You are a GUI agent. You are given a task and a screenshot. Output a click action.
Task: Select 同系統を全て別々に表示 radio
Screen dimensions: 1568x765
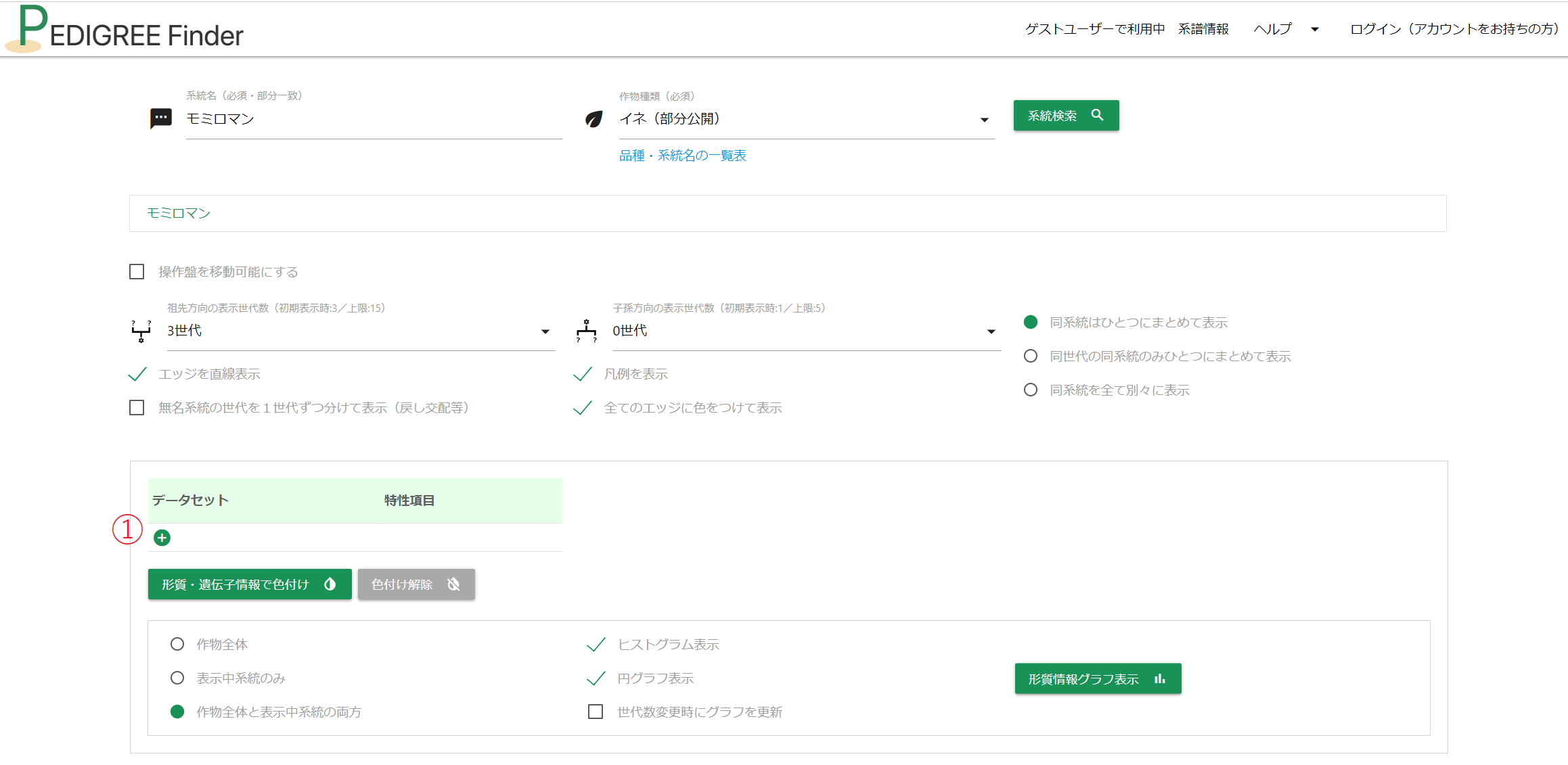pos(1031,390)
